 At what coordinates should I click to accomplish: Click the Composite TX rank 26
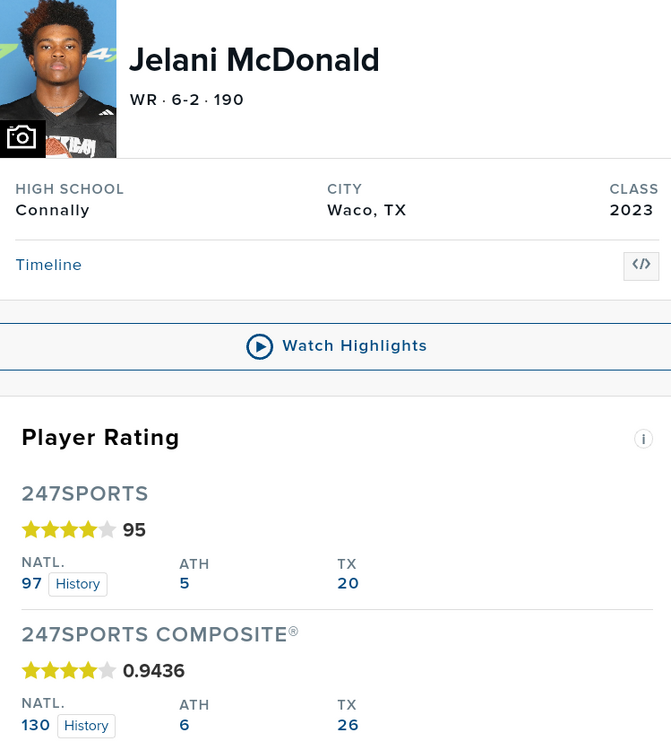pos(348,725)
